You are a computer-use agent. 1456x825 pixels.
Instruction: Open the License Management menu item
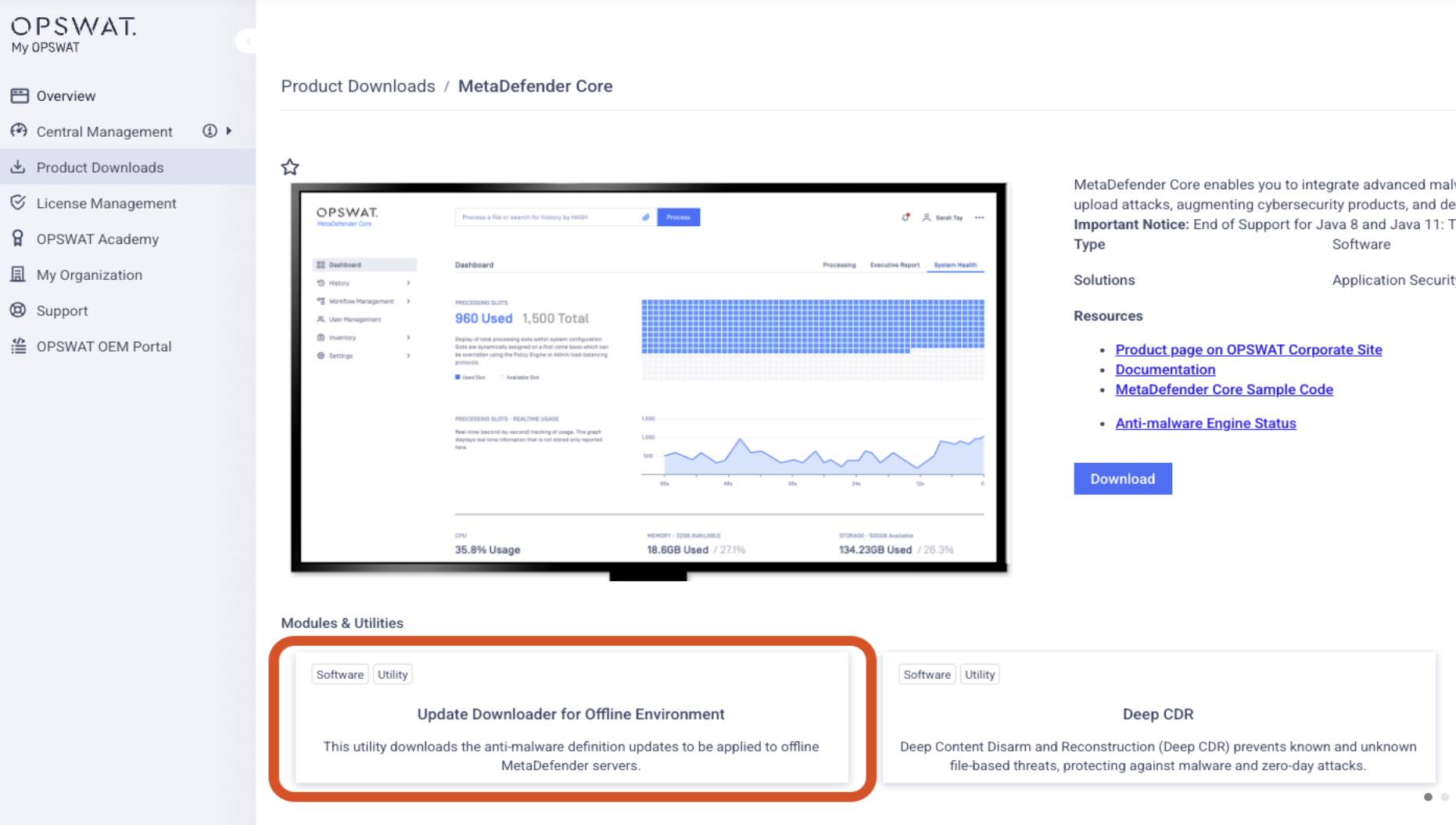[x=106, y=203]
